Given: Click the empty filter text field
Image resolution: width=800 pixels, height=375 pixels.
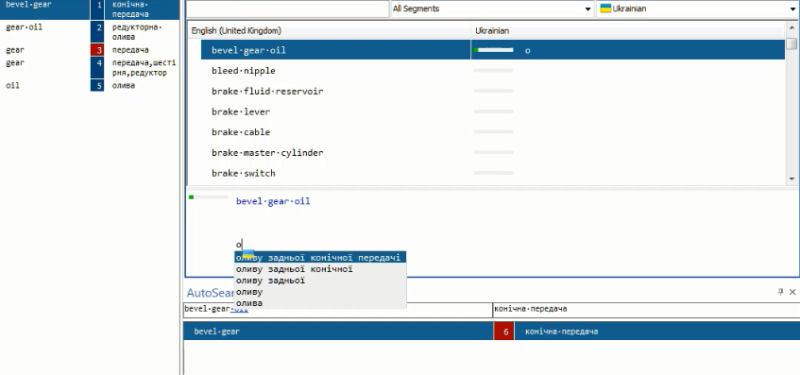Looking at the screenshot, I should pyautogui.click(x=287, y=9).
